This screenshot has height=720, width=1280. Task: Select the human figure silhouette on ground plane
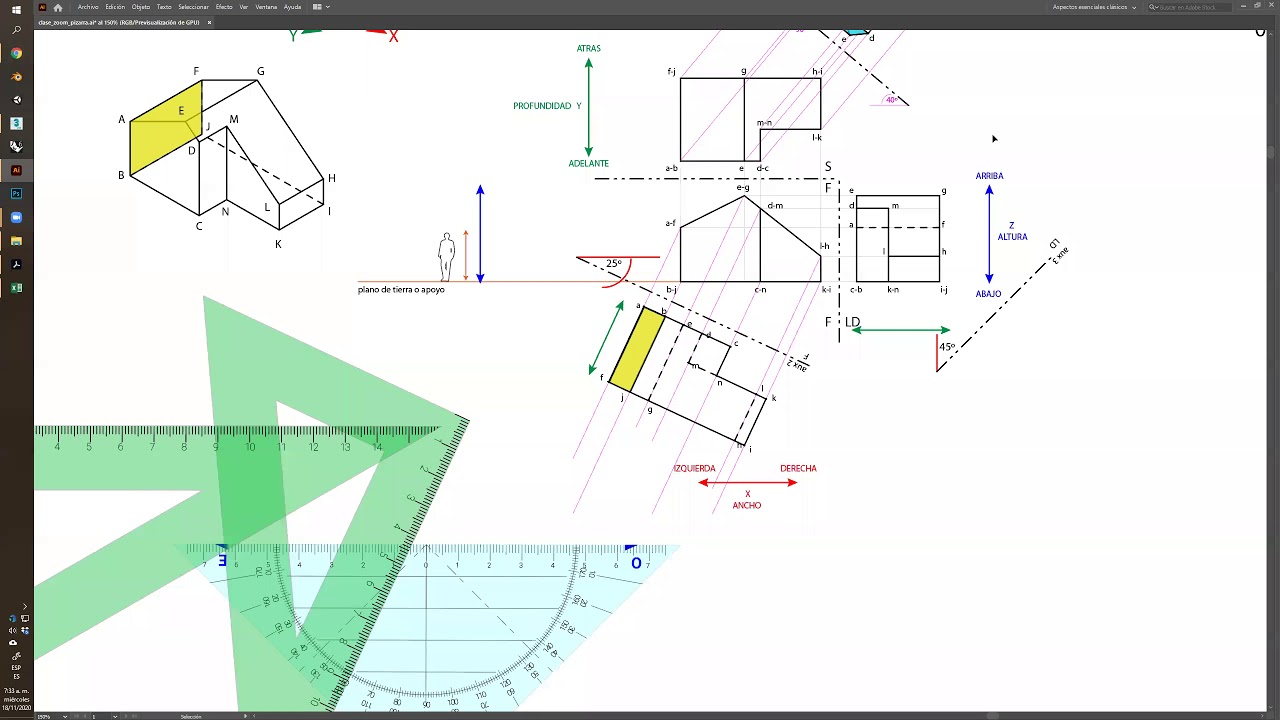point(447,257)
